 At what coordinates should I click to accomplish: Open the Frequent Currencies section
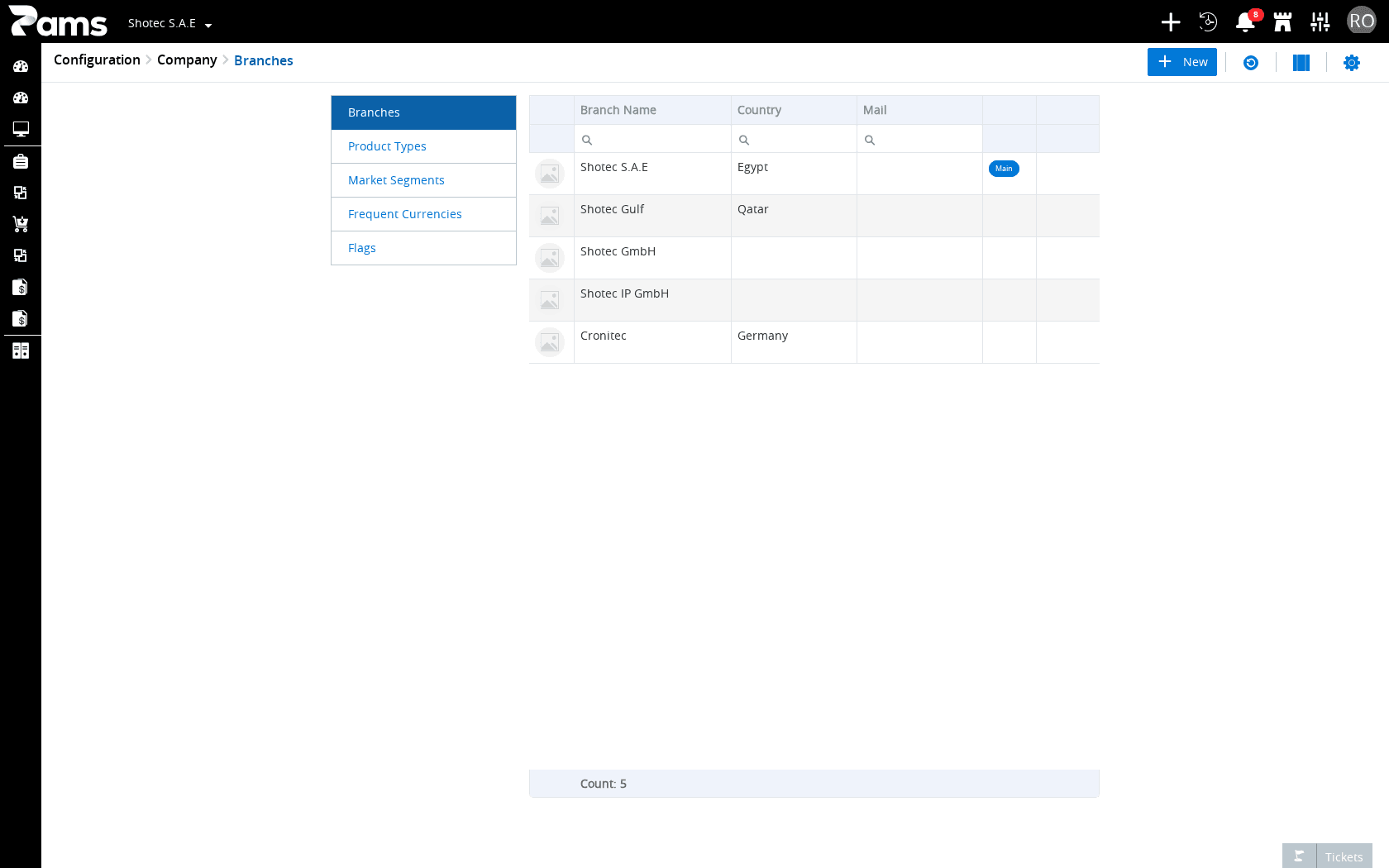pyautogui.click(x=423, y=214)
